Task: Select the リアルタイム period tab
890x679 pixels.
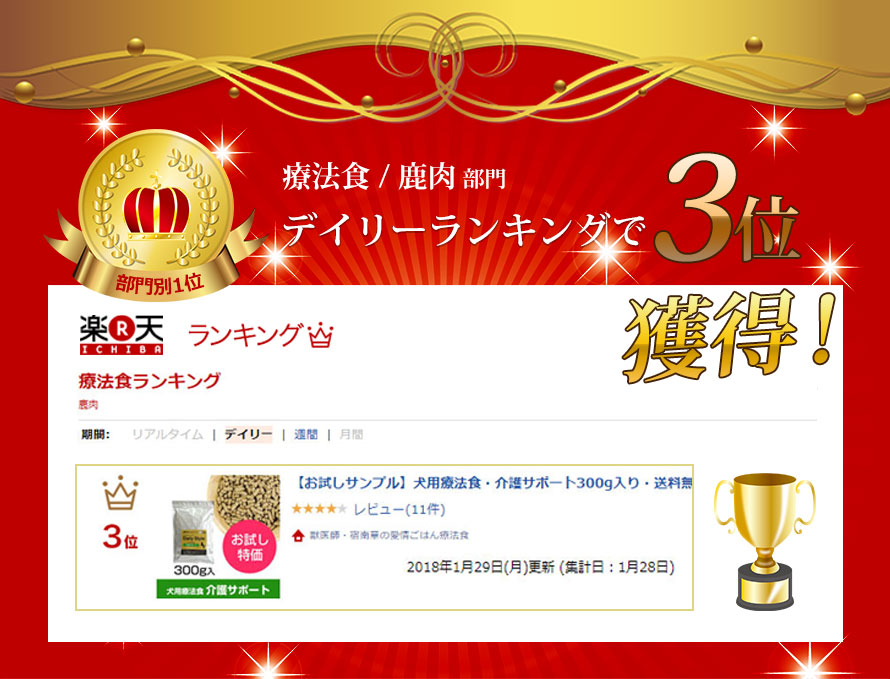Action: coord(167,435)
